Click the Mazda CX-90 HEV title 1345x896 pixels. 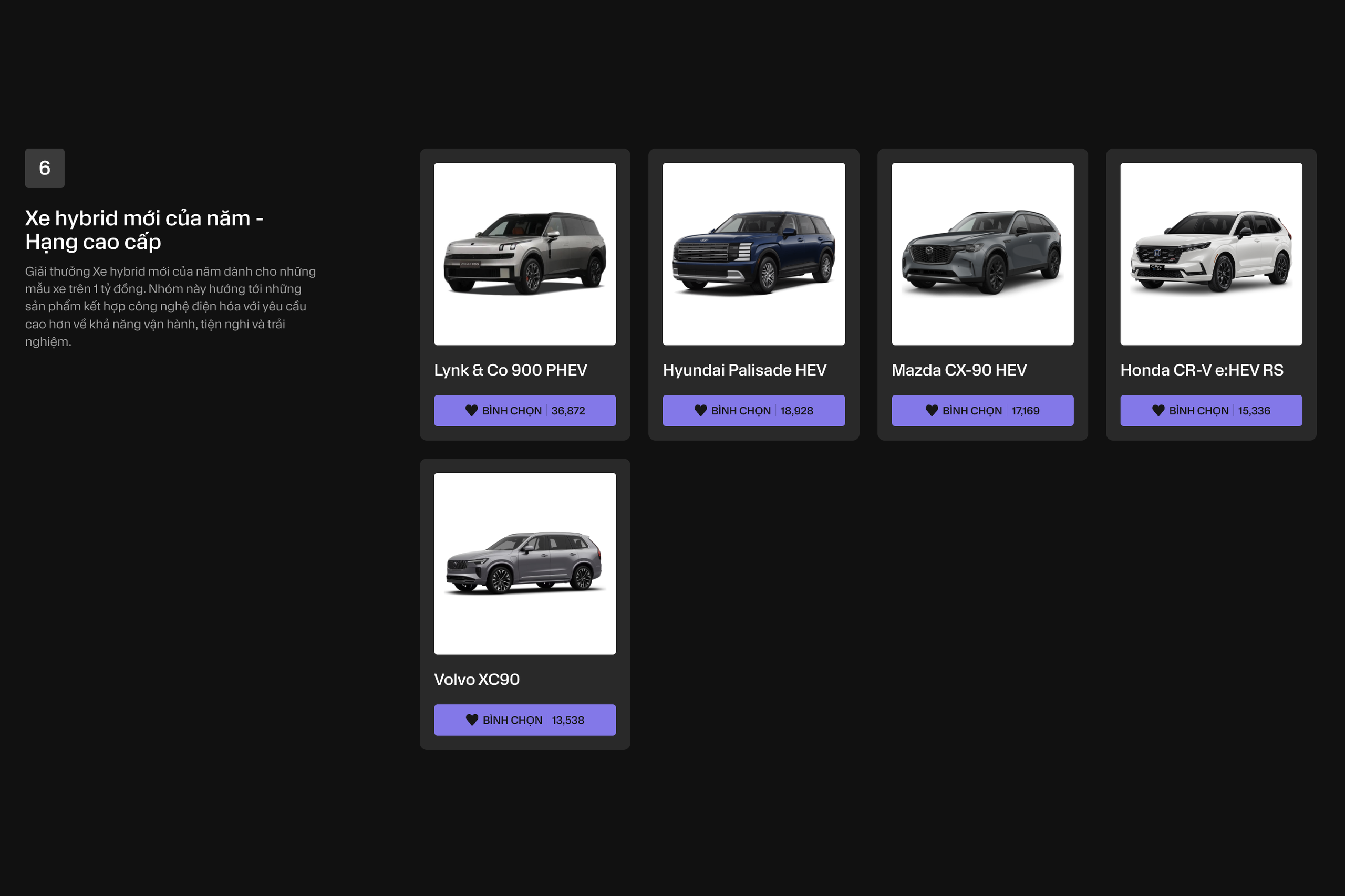(959, 370)
